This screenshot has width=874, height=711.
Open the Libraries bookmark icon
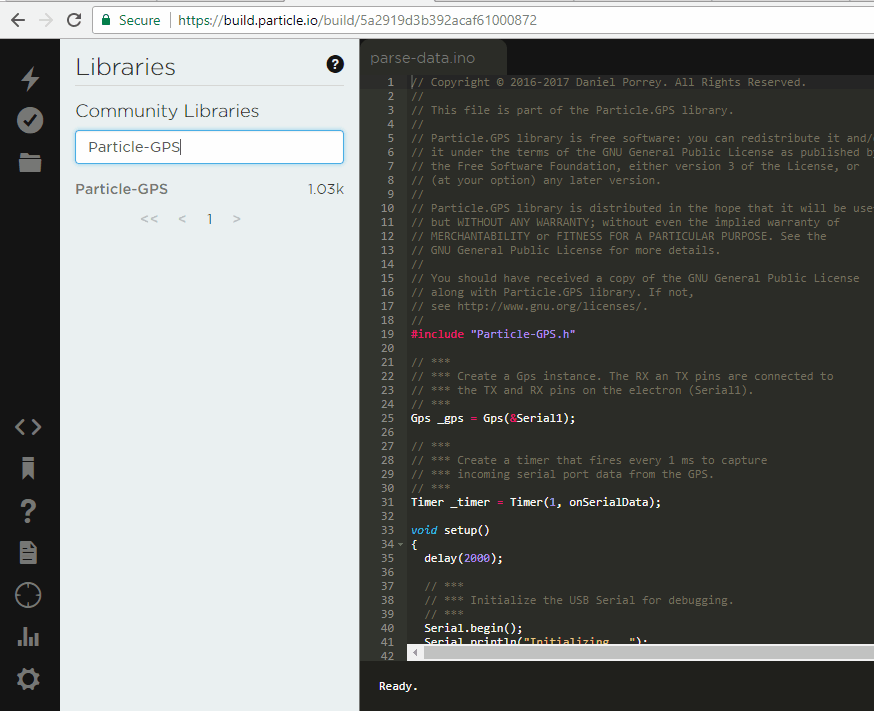(28, 468)
